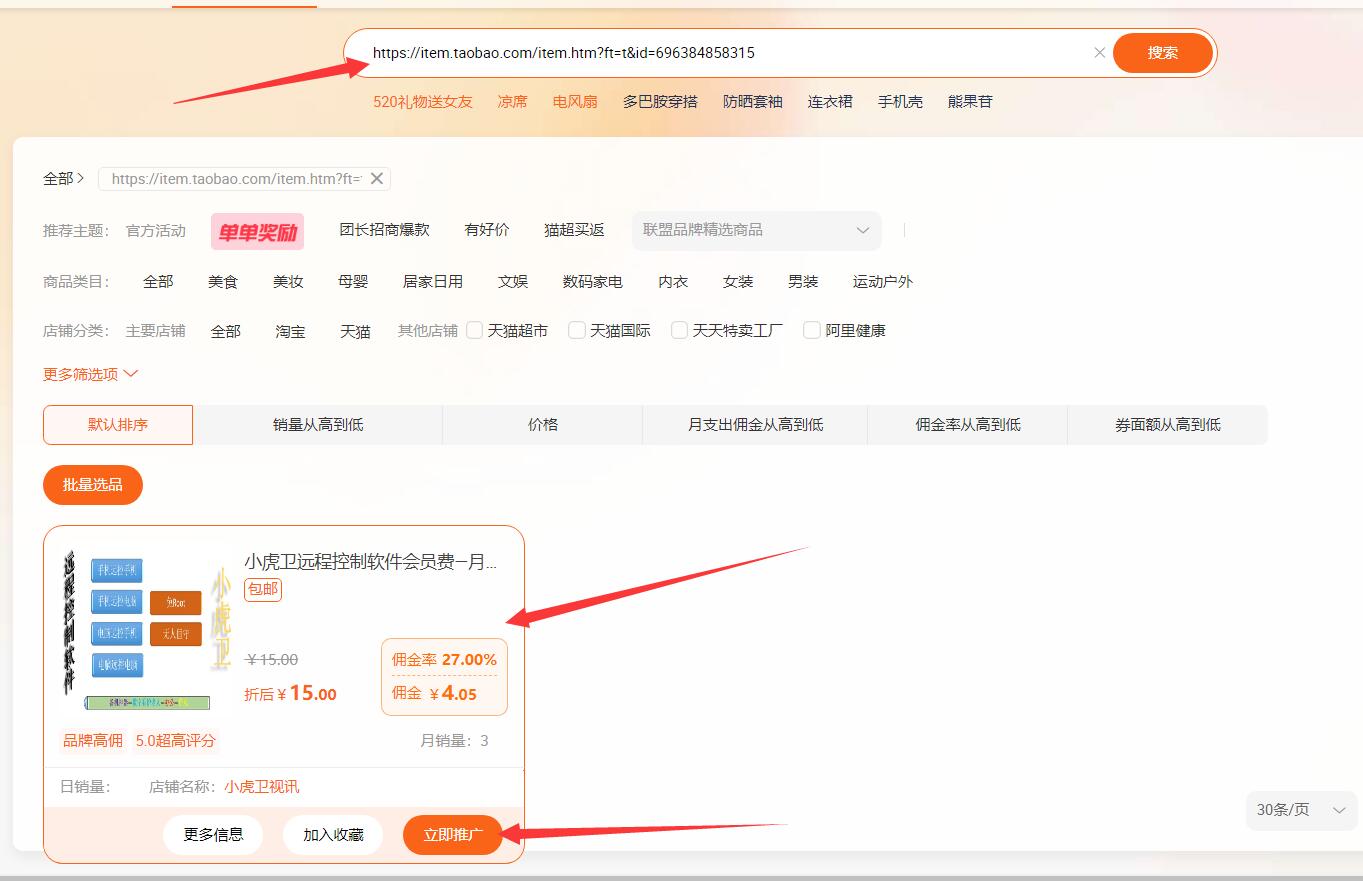Tick the 阿里健康 checkbox

[812, 330]
